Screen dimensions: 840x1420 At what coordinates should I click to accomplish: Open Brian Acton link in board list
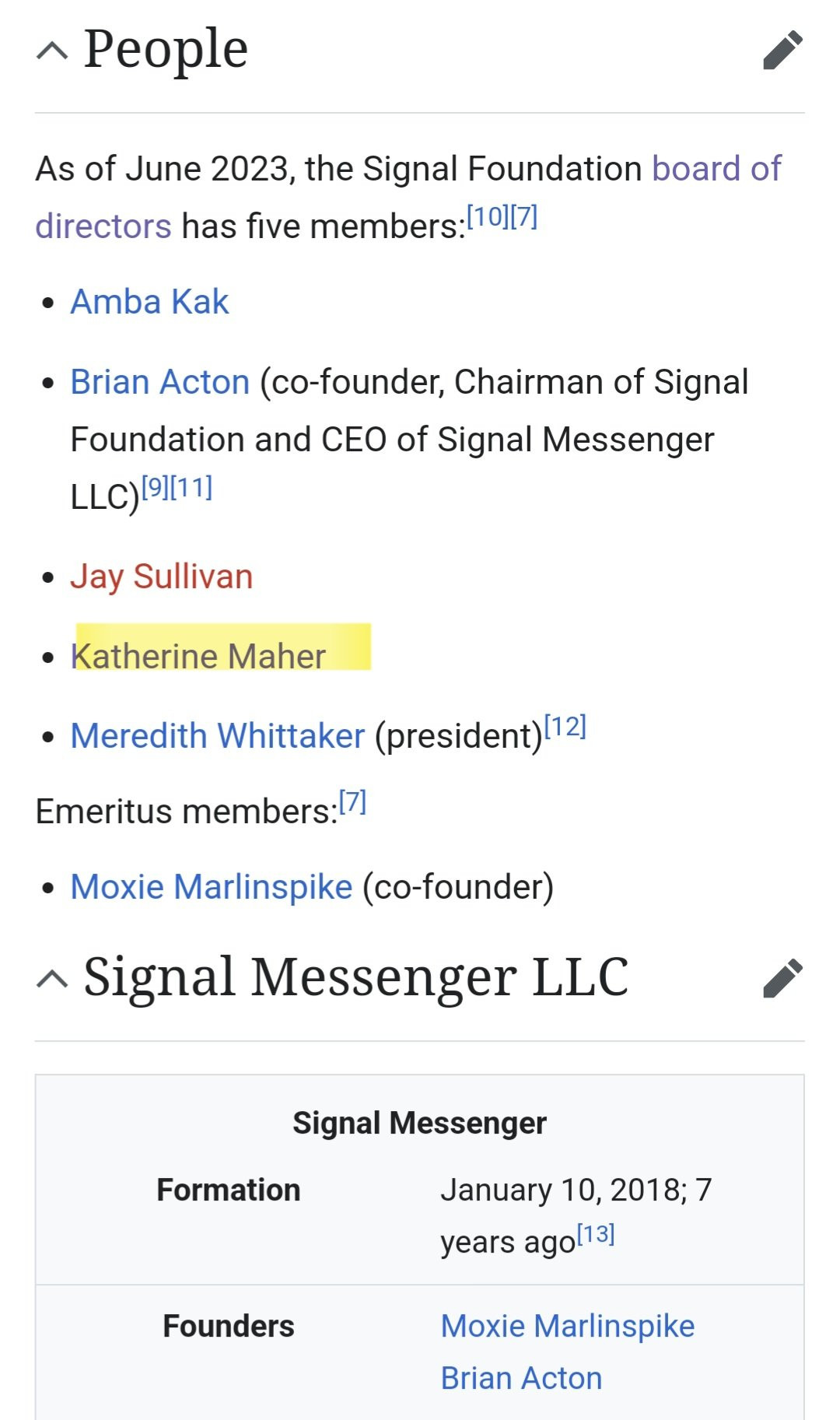coord(159,382)
